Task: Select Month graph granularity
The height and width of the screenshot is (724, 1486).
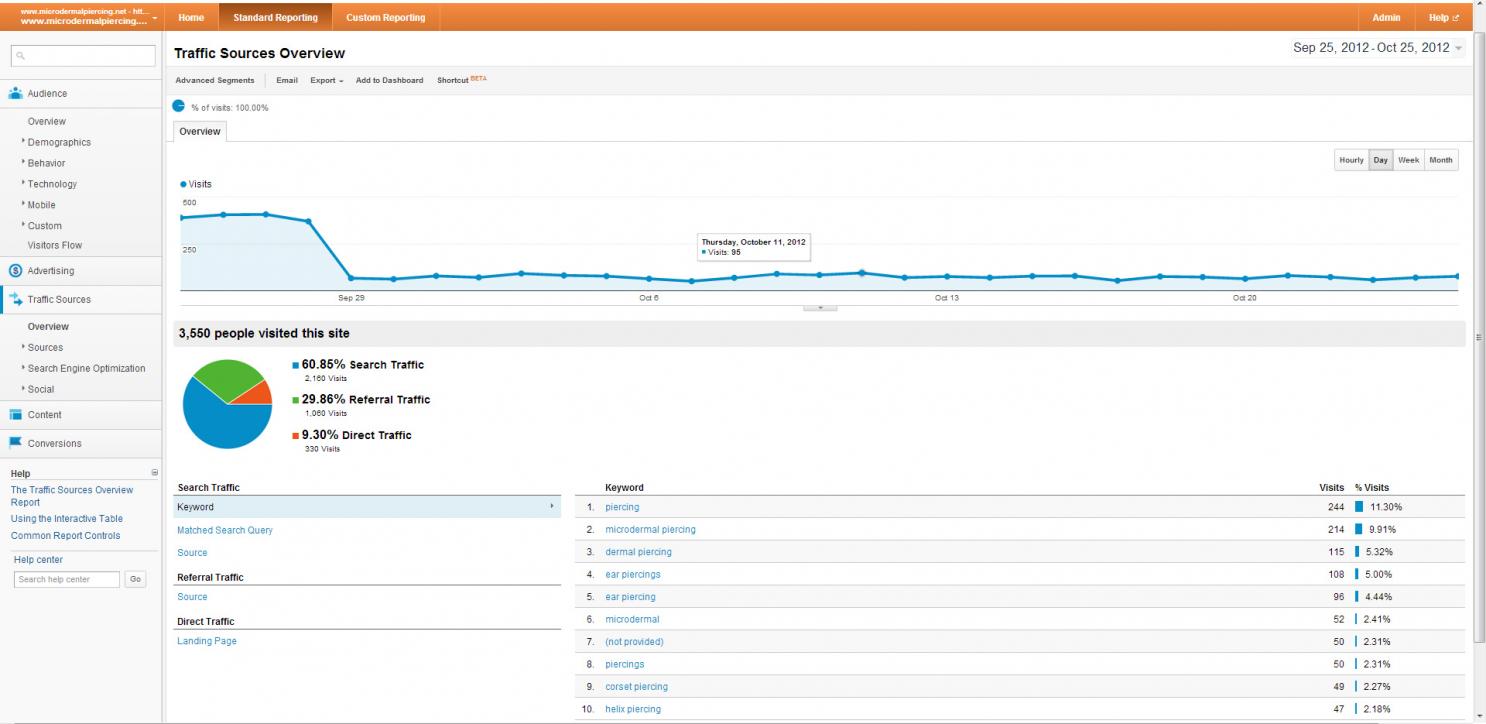Action: [1441, 160]
